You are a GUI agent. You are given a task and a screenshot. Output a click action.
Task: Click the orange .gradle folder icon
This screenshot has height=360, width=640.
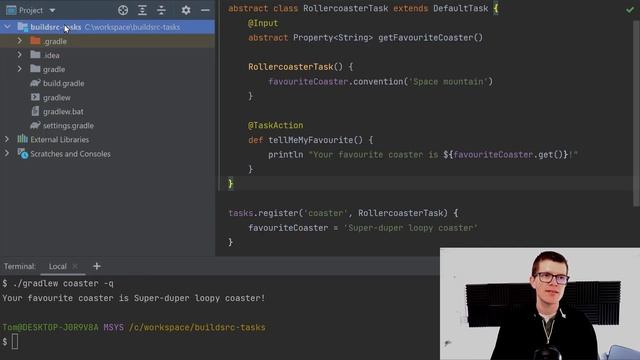36,41
